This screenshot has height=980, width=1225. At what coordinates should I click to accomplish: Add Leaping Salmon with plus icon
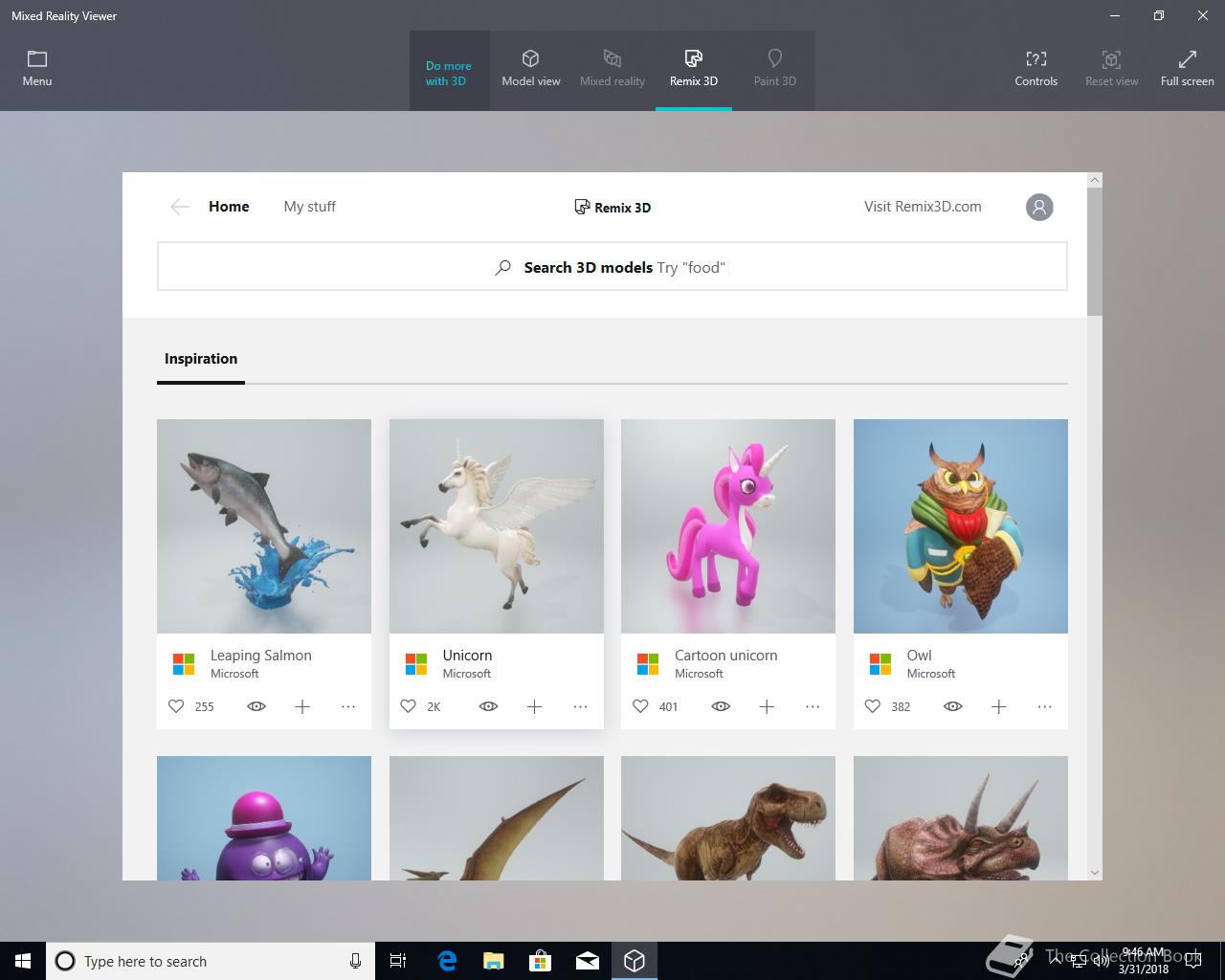pyautogui.click(x=302, y=706)
